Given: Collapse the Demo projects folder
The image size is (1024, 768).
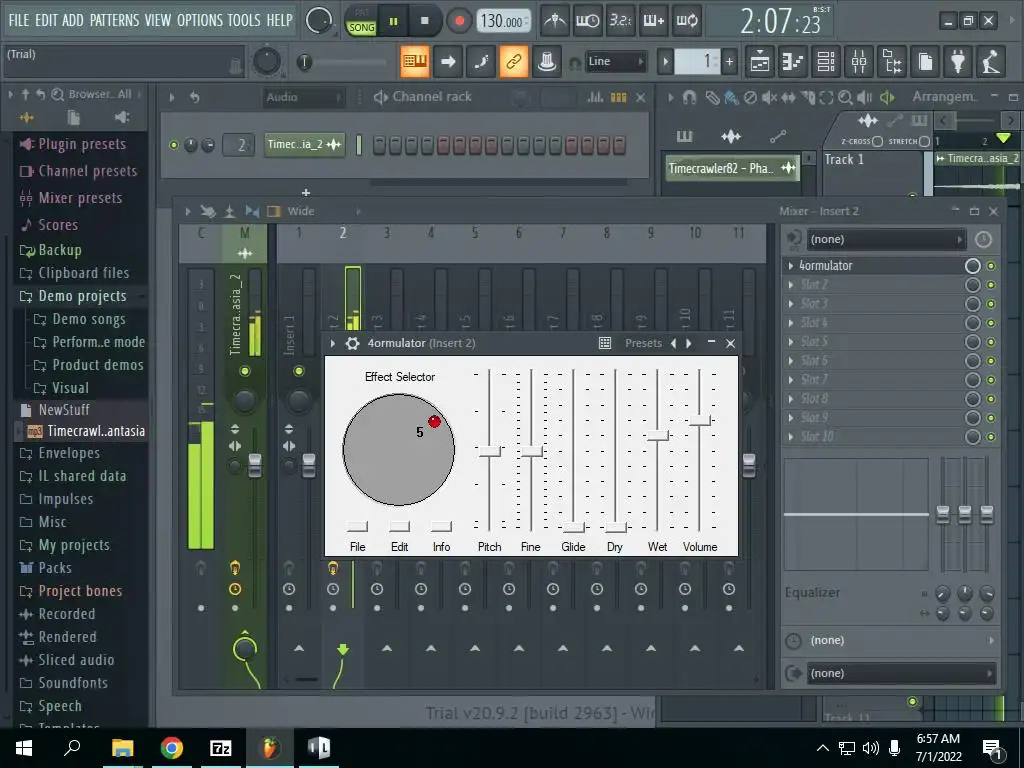Looking at the screenshot, I should coord(82,296).
